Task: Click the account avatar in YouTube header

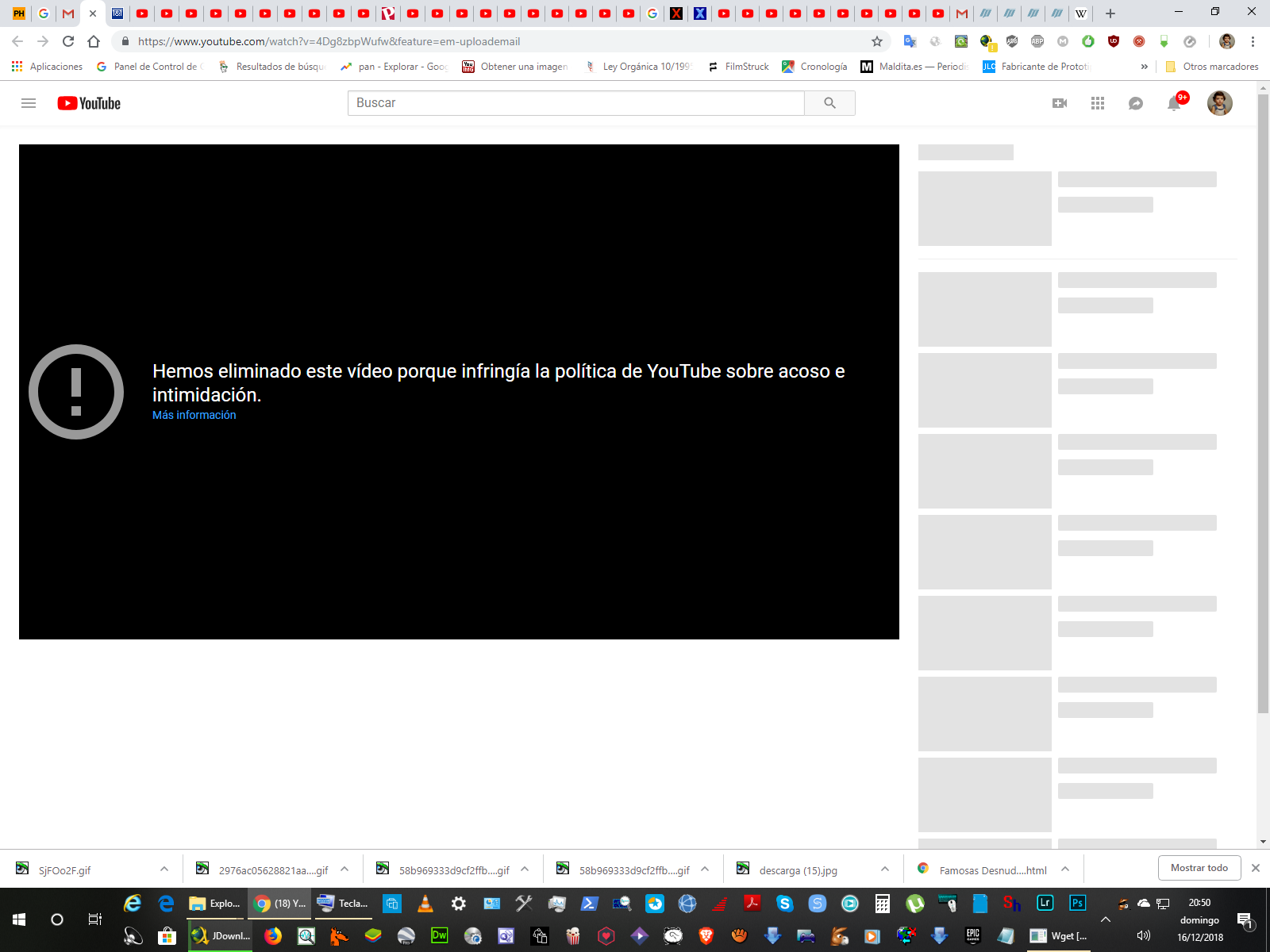Action: (x=1219, y=103)
